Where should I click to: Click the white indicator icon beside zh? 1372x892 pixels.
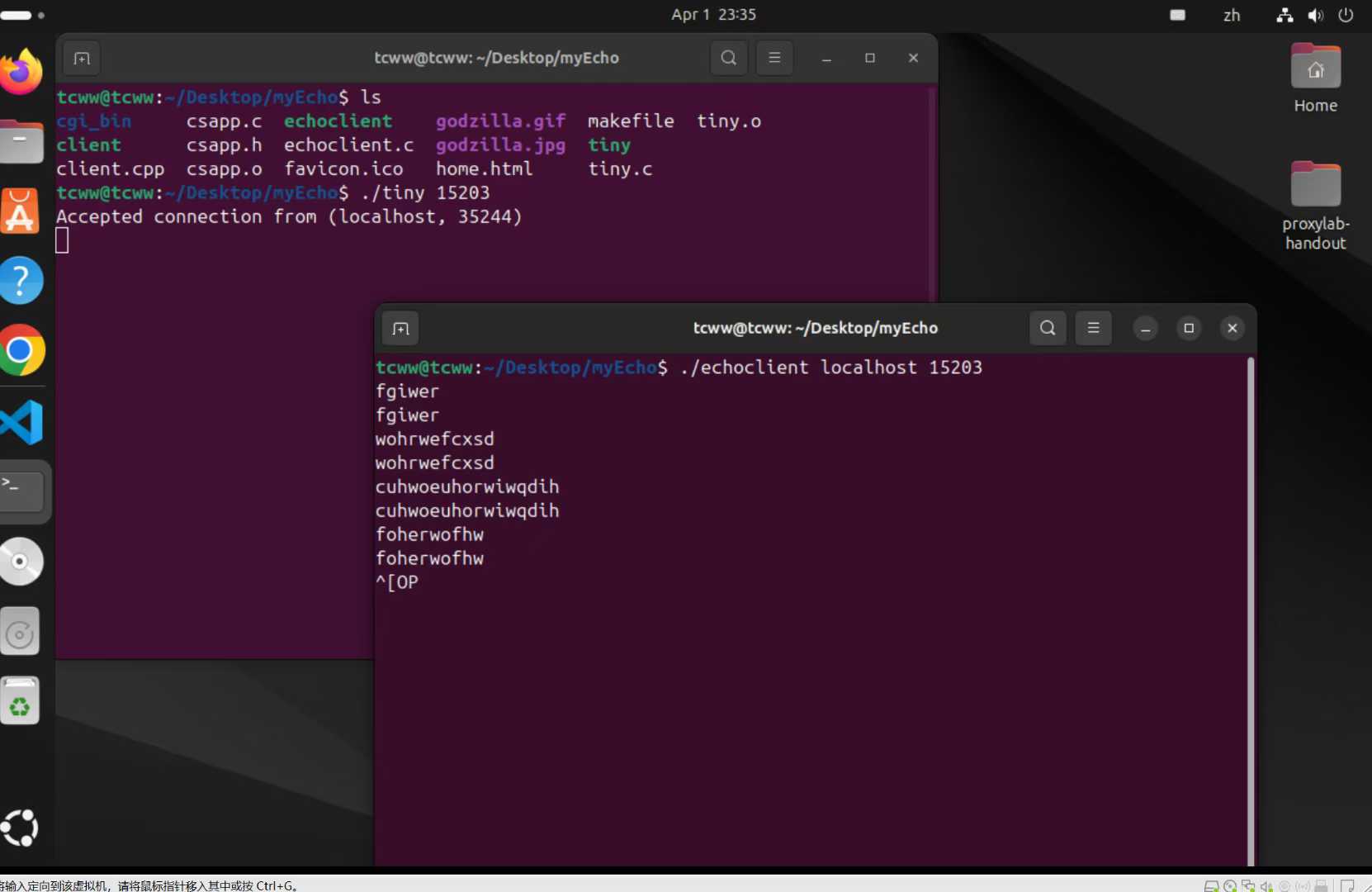(x=1178, y=15)
